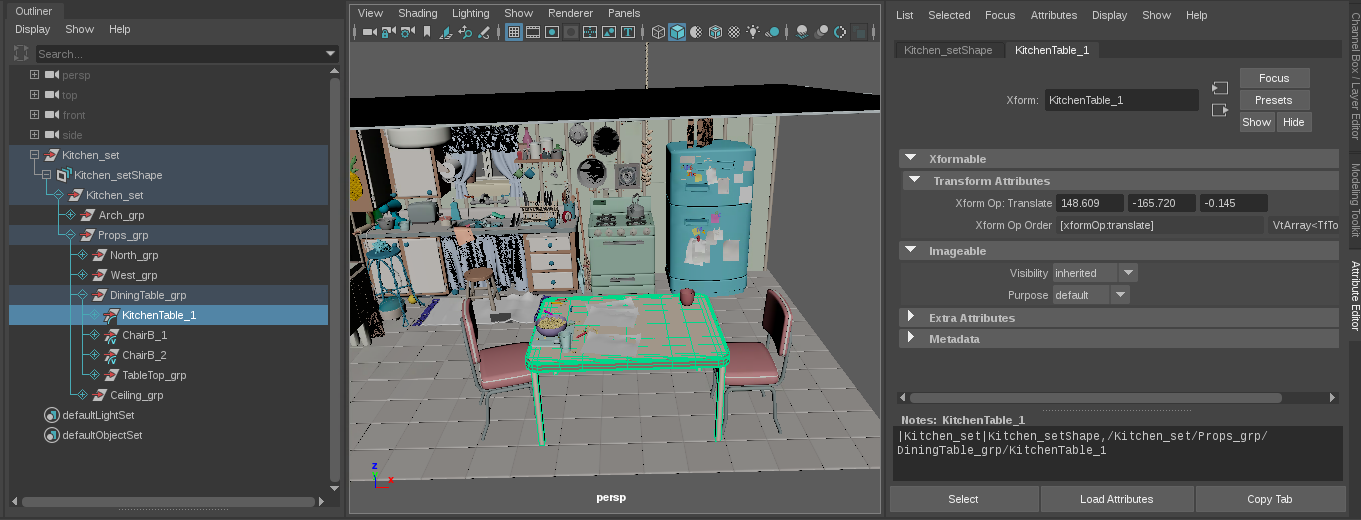The image size is (1361, 520).
Task: Collapse the Xformable section
Action: (911, 158)
